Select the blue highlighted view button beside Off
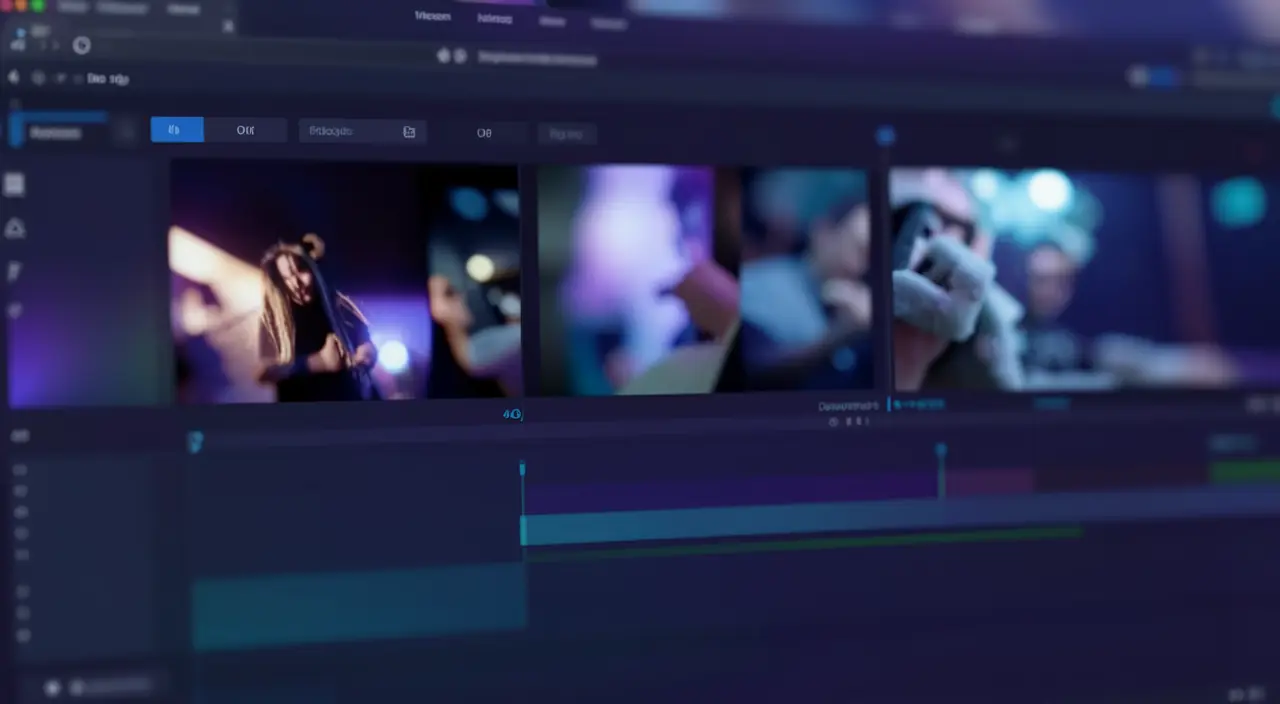This screenshot has height=704, width=1280. click(177, 130)
